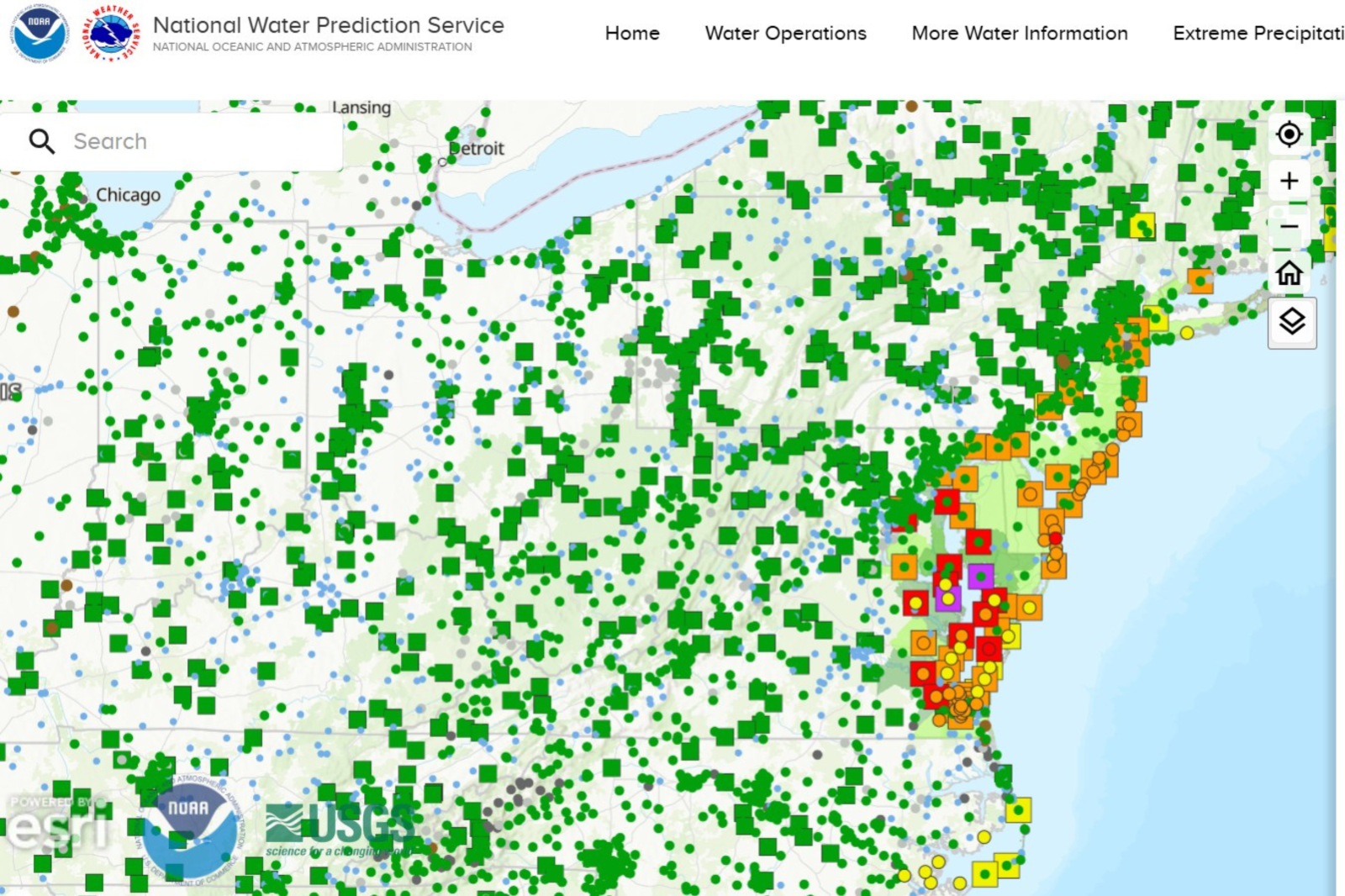Click the find-my-location crosshair icon

click(x=1290, y=133)
